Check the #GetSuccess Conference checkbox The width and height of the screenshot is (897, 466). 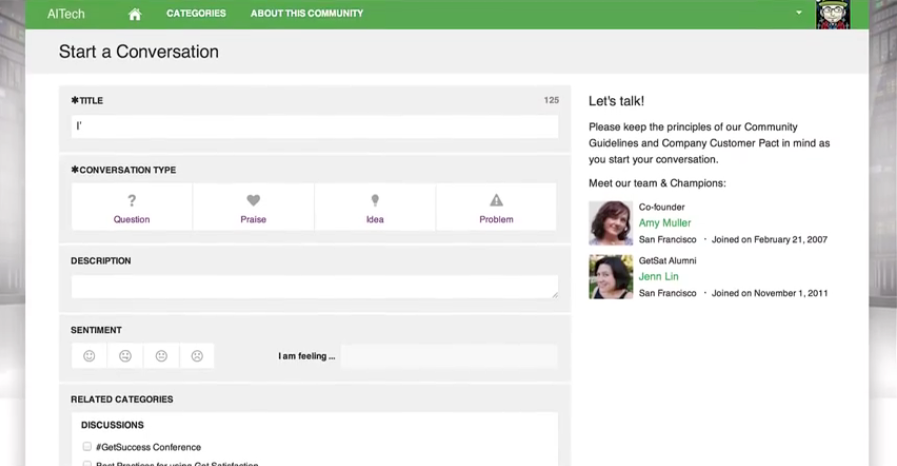coord(87,446)
